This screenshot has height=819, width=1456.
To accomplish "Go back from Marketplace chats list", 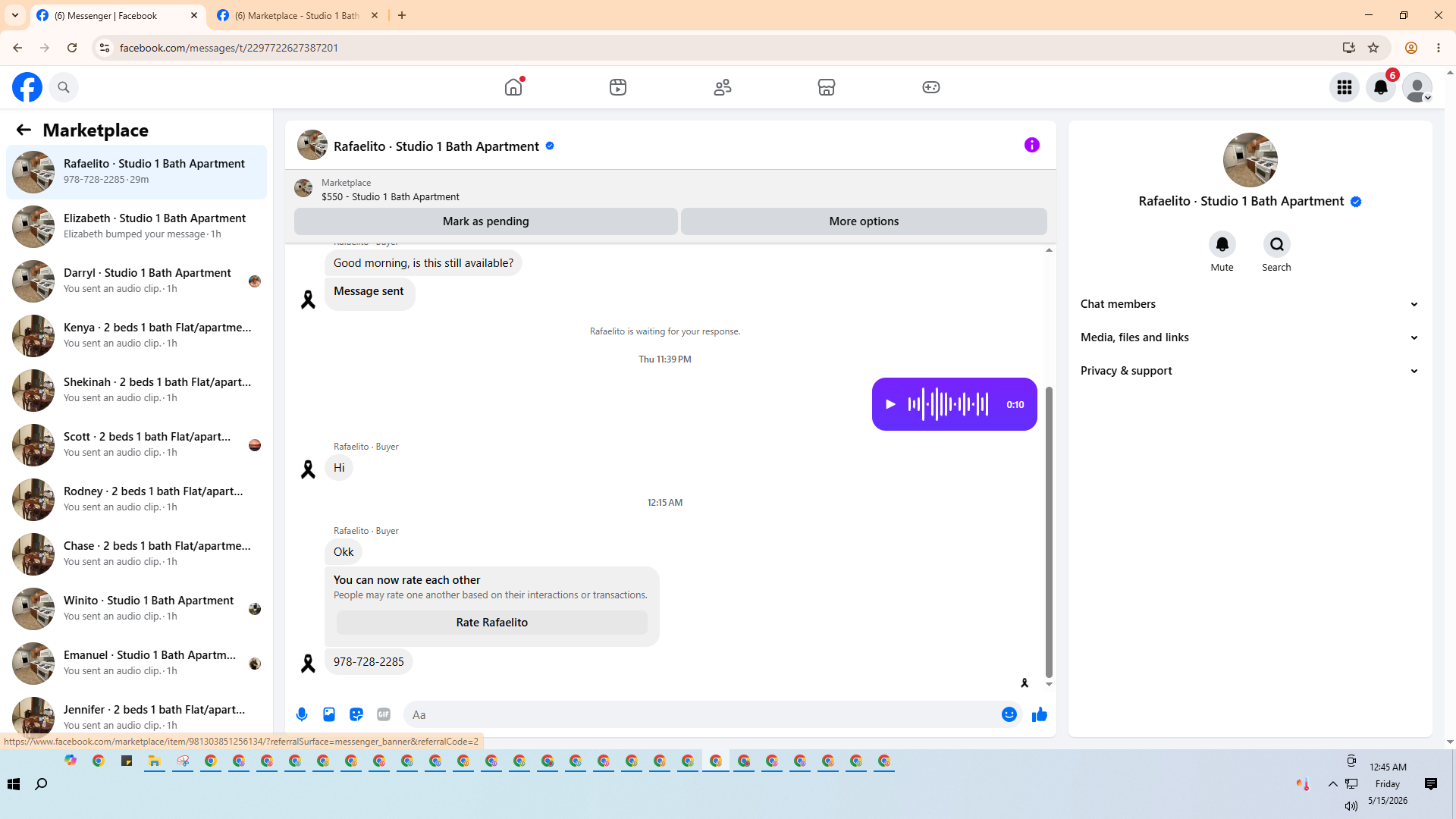I will pyautogui.click(x=24, y=130).
